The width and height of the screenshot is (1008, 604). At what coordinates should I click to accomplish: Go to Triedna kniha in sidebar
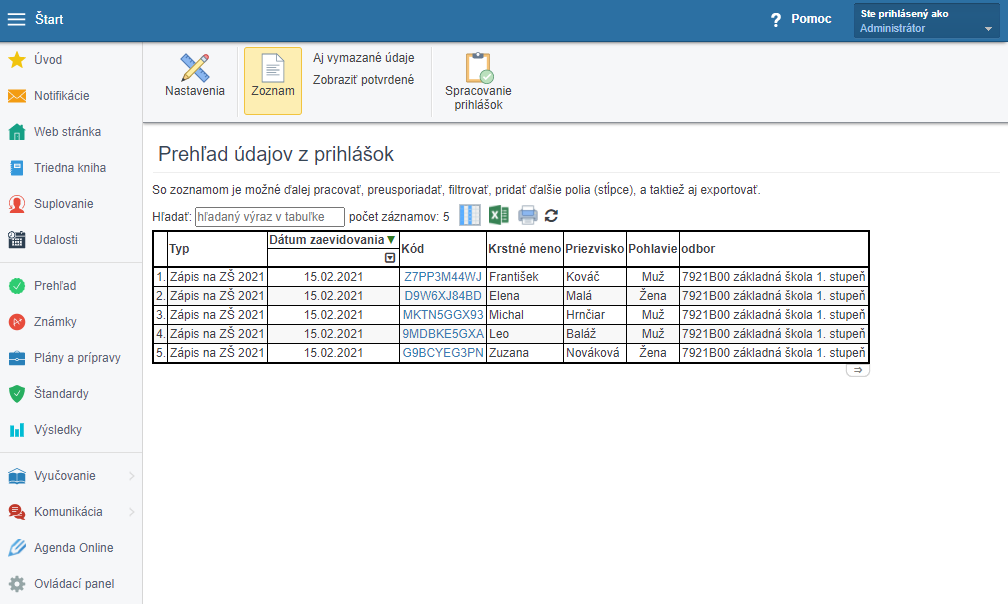point(69,168)
